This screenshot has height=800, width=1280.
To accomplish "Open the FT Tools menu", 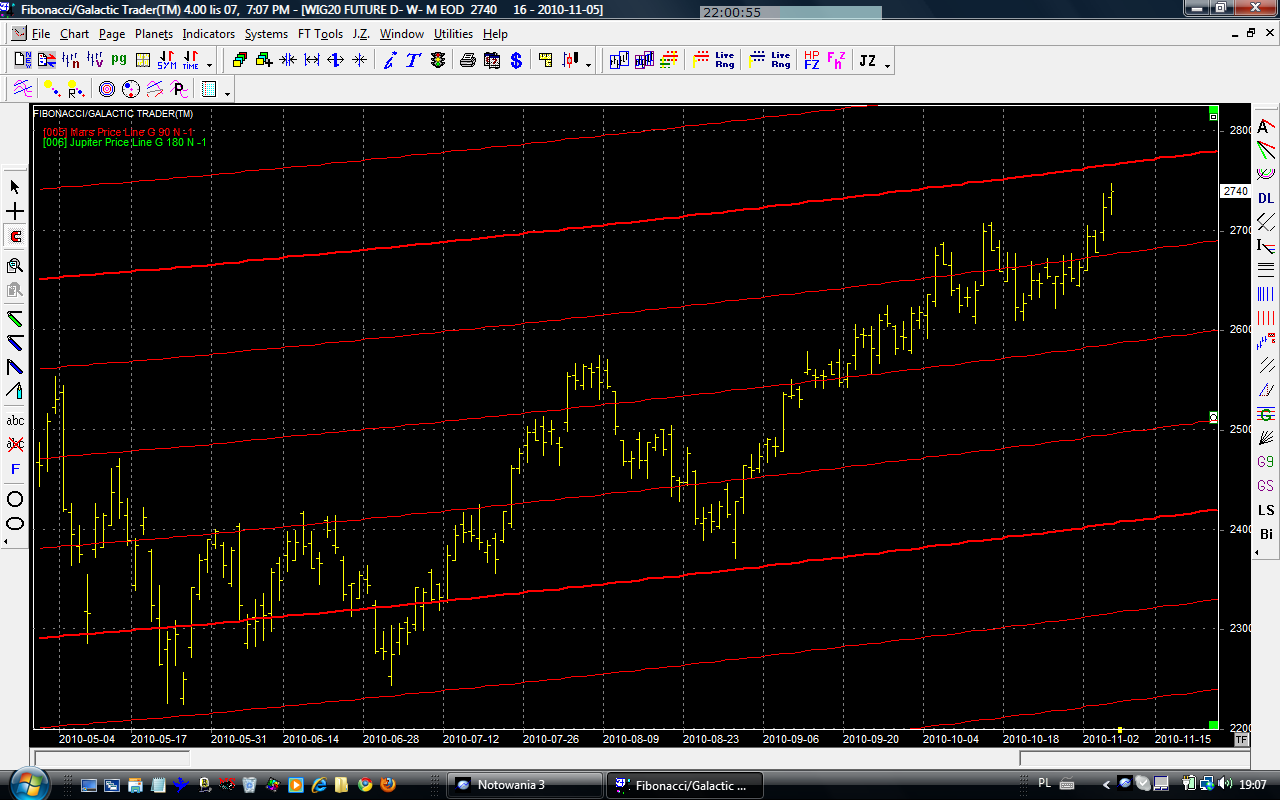I will [x=320, y=34].
